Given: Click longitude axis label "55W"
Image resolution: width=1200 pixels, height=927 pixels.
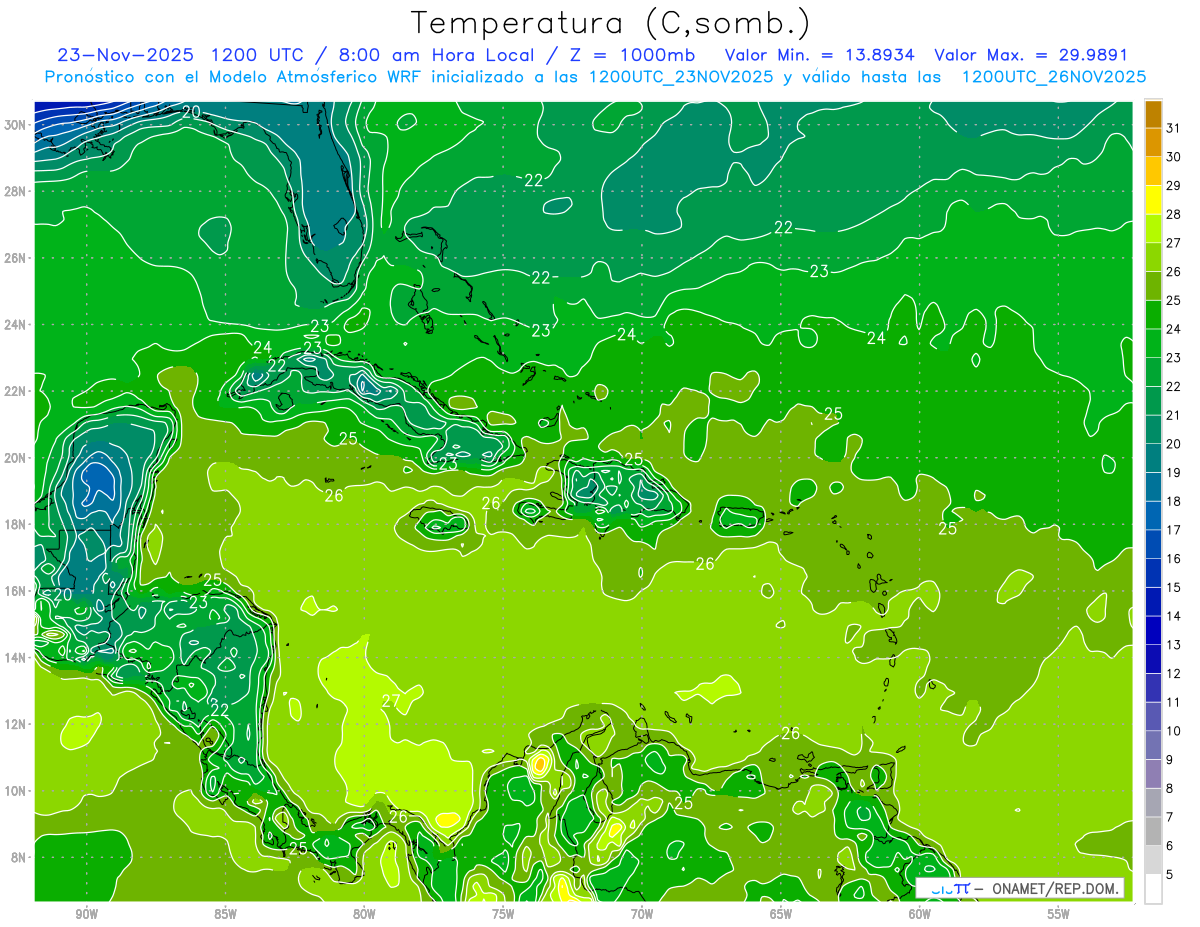Looking at the screenshot, I should point(1059,914).
